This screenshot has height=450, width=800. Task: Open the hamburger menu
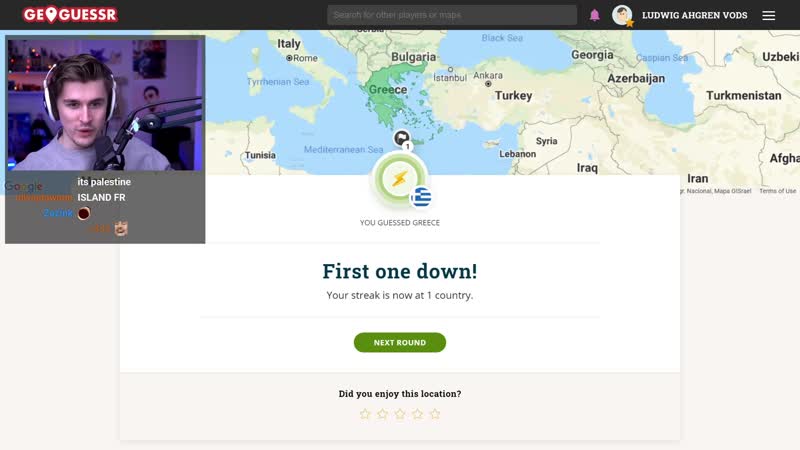(x=768, y=15)
